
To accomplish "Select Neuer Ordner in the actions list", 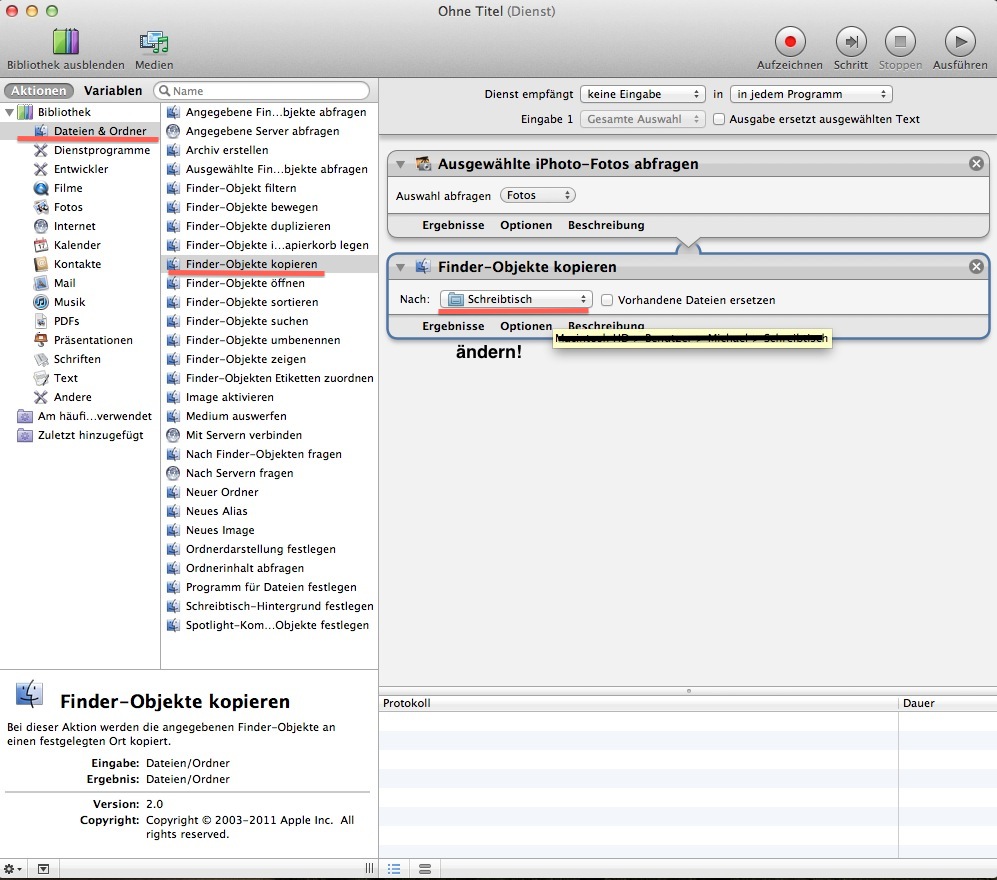I will 222,492.
